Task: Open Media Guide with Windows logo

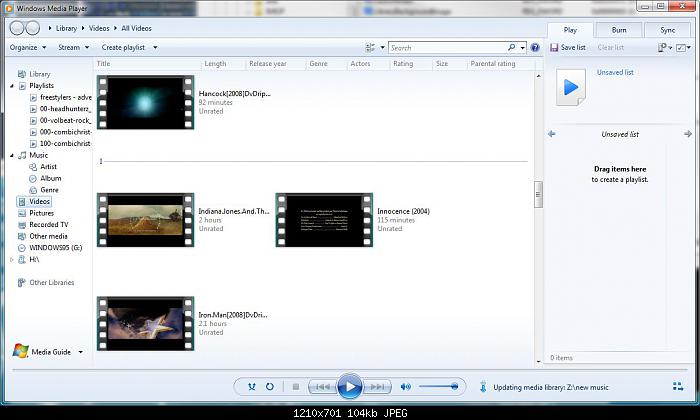Action: pos(42,352)
